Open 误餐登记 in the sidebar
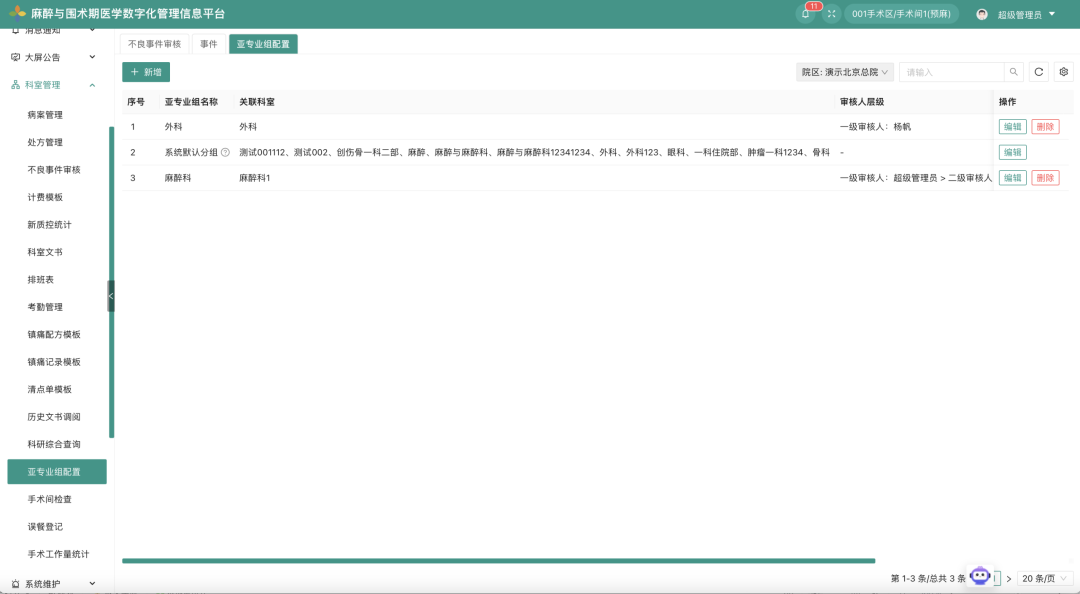The width and height of the screenshot is (1080, 594). pos(45,527)
